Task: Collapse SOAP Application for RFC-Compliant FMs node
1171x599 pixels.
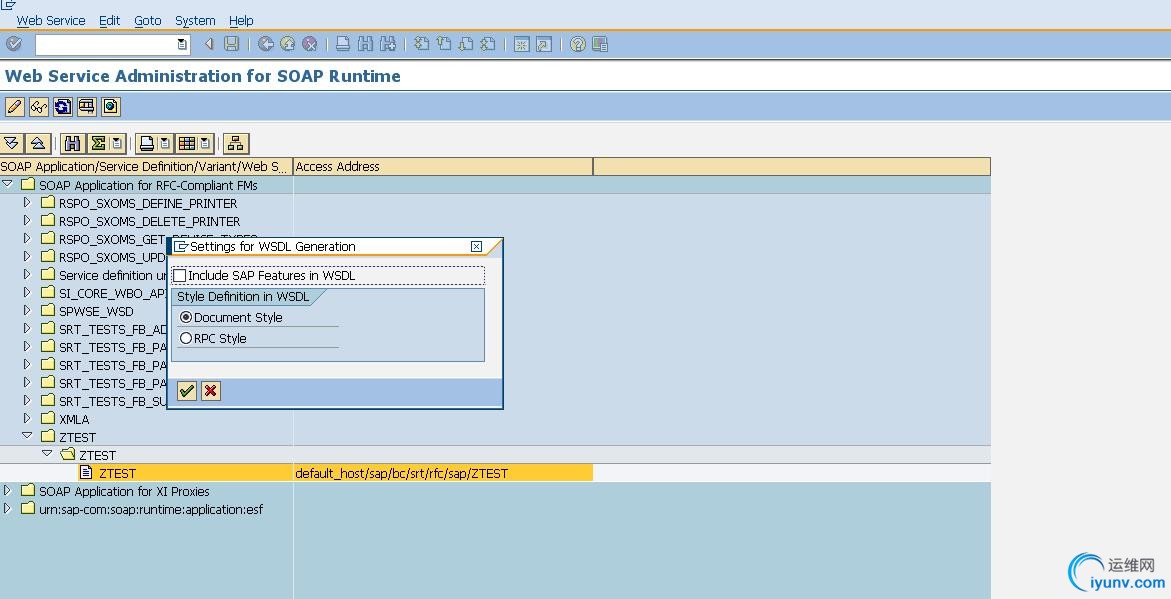Action: (x=7, y=184)
